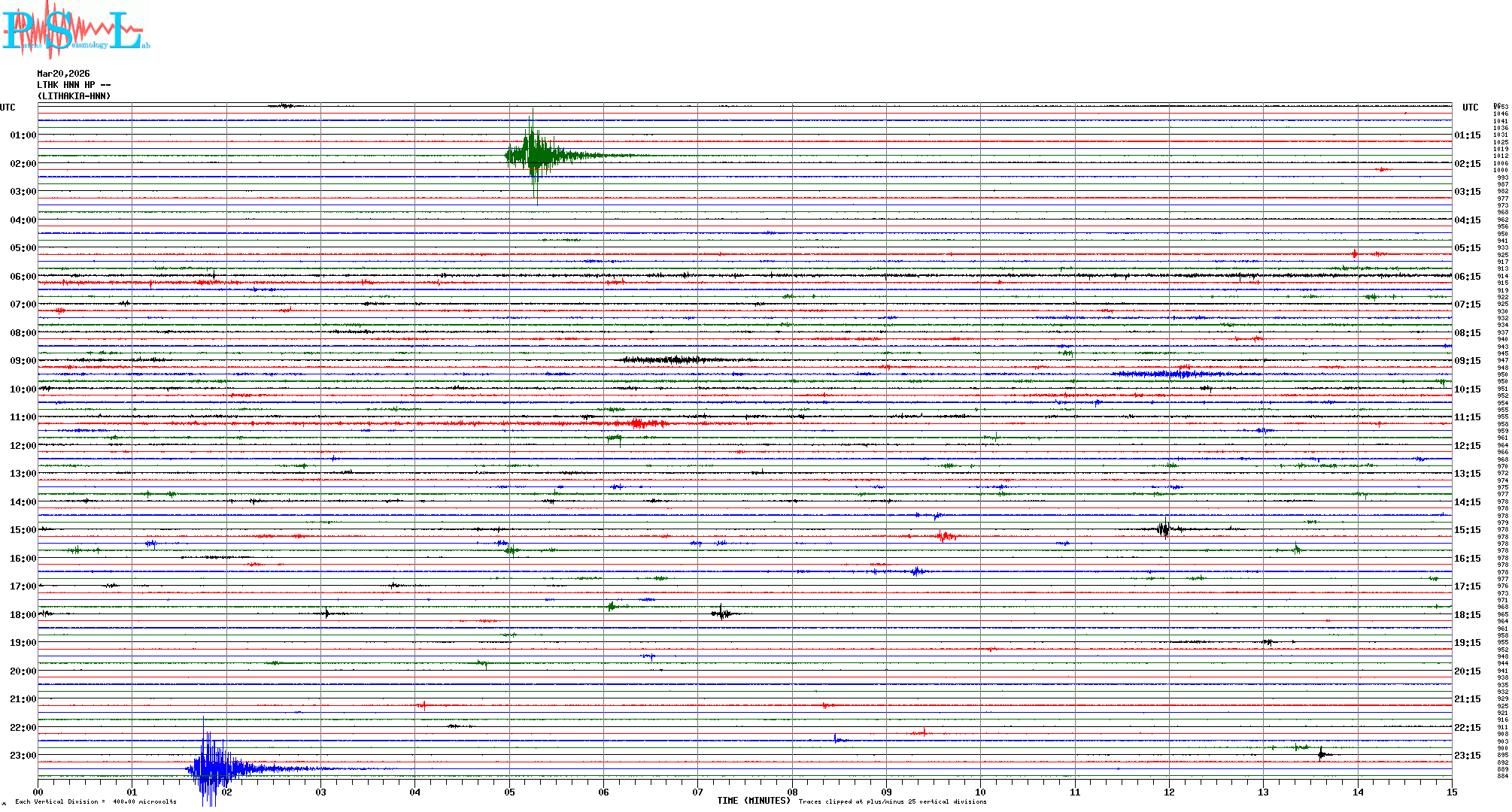Click the right UTC axis label

[x=1470, y=108]
